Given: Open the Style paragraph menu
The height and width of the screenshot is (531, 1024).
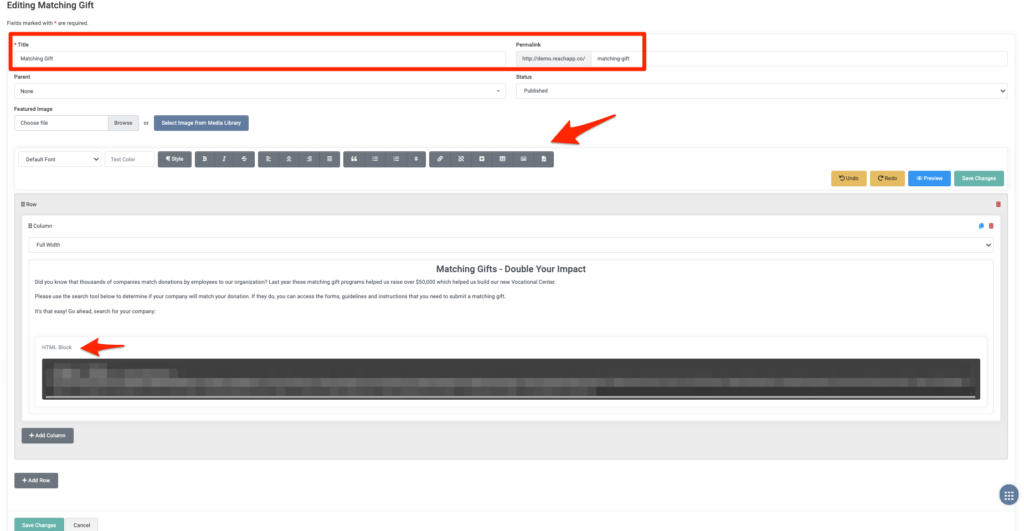Looking at the screenshot, I should 174,159.
